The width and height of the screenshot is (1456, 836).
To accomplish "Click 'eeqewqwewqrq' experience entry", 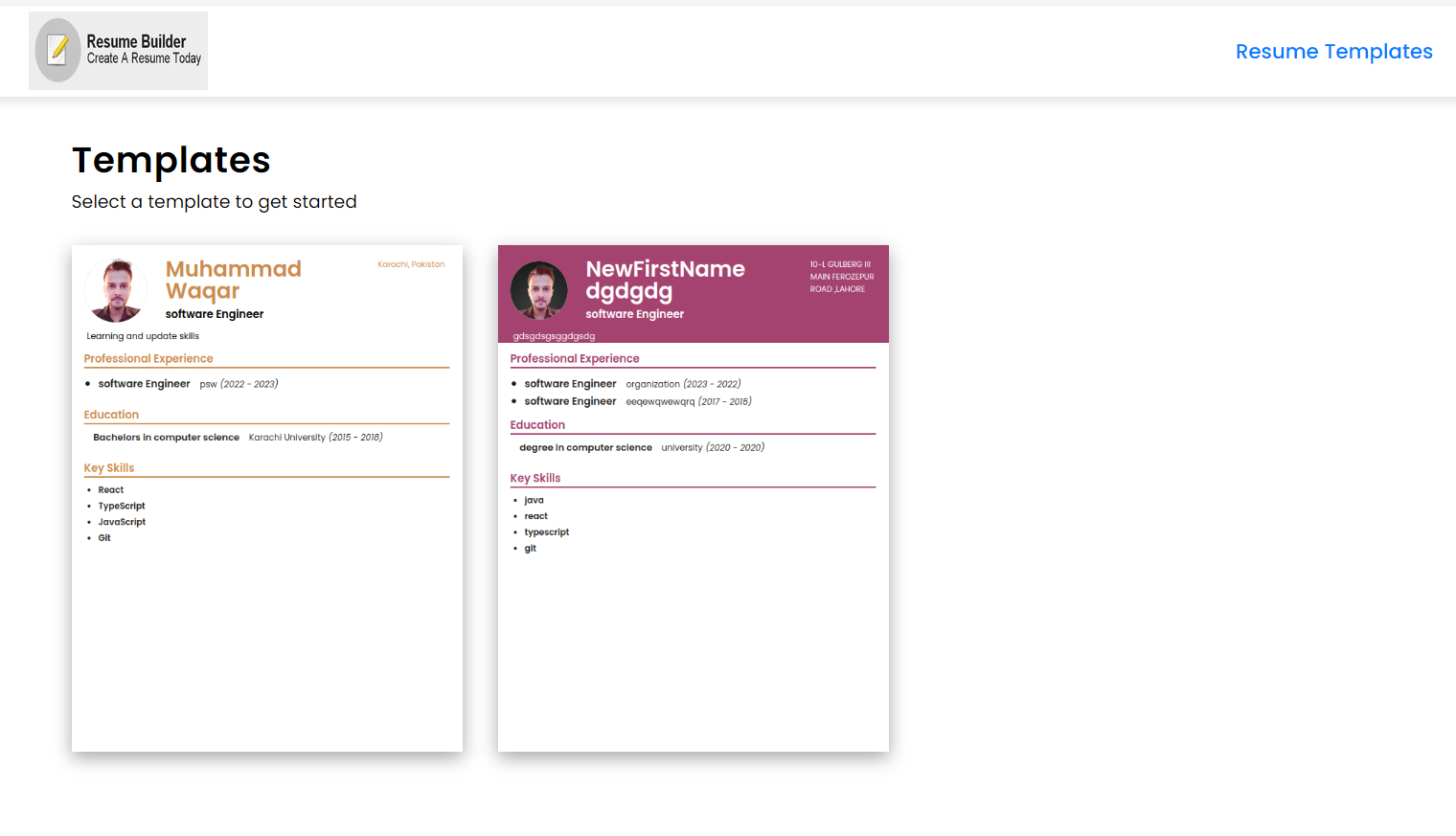I will click(660, 402).
